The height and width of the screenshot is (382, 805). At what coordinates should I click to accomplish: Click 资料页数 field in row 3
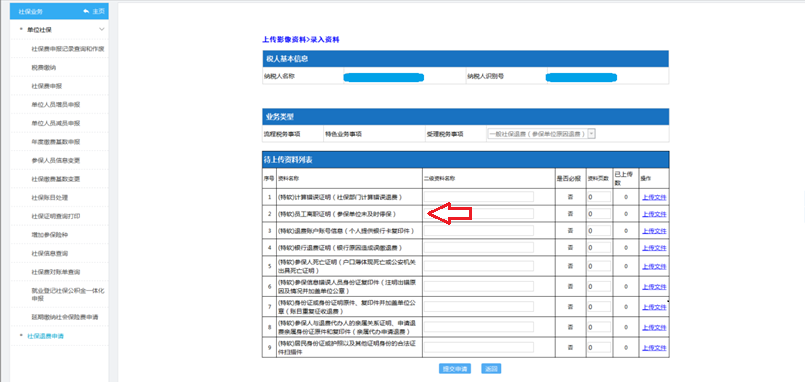click(599, 231)
